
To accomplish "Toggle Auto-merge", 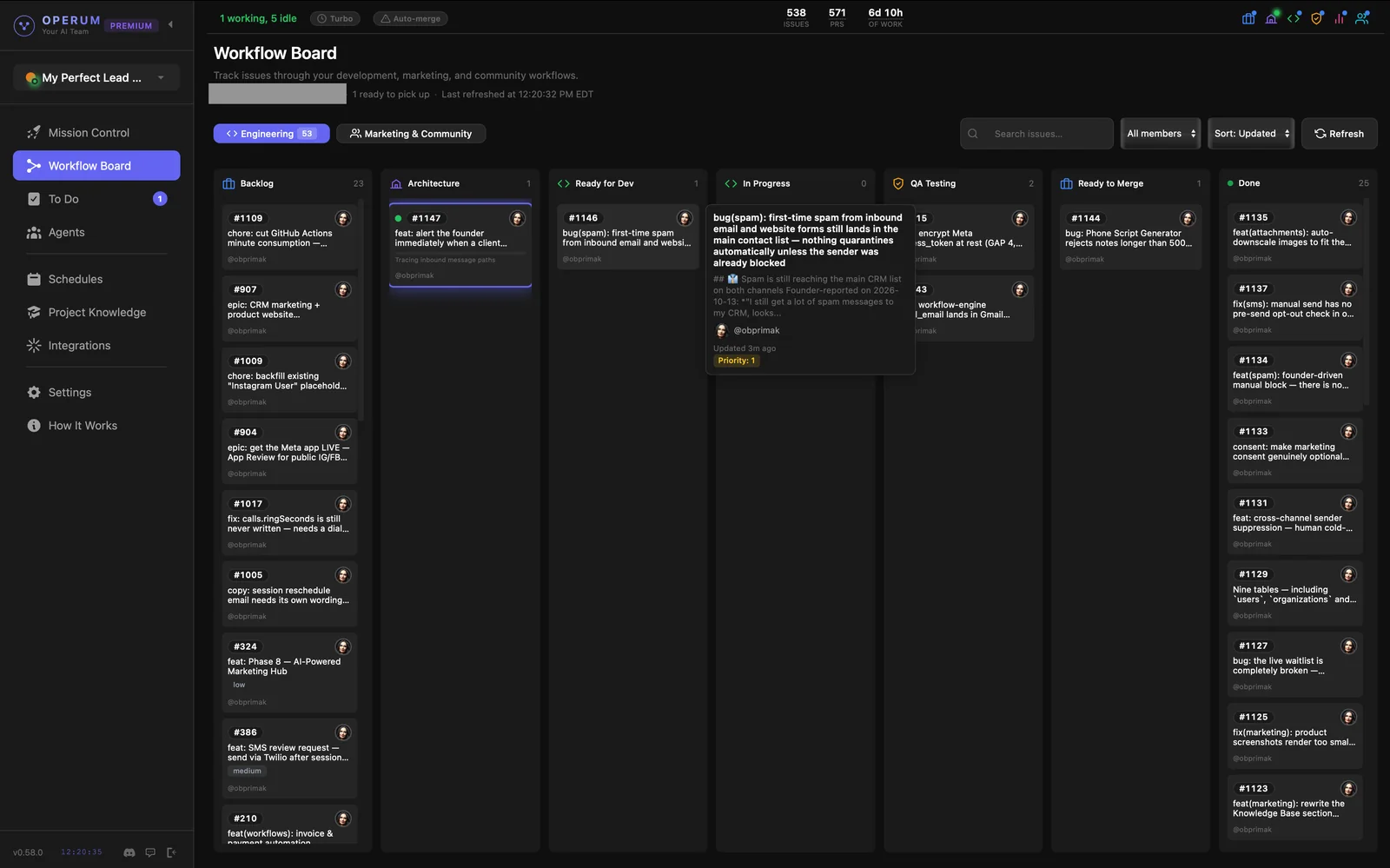I will [x=410, y=18].
